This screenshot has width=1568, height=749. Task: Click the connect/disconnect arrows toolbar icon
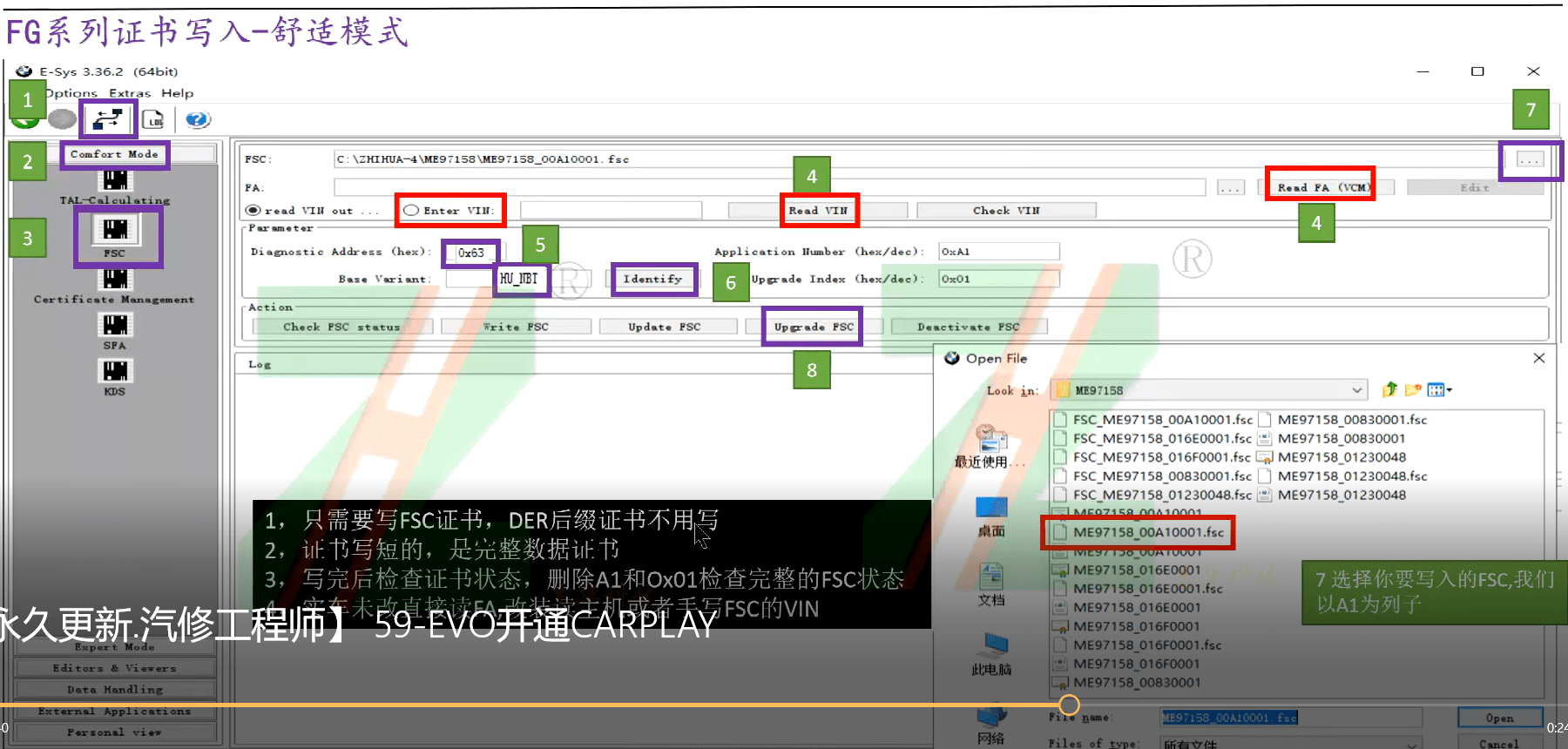click(108, 119)
